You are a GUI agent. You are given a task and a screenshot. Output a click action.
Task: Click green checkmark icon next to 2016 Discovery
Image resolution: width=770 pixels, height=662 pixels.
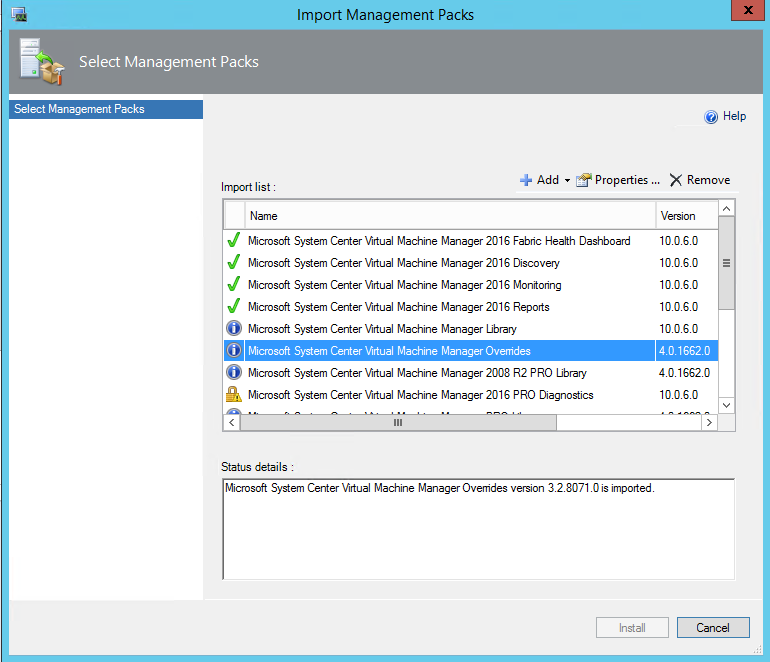click(x=234, y=263)
